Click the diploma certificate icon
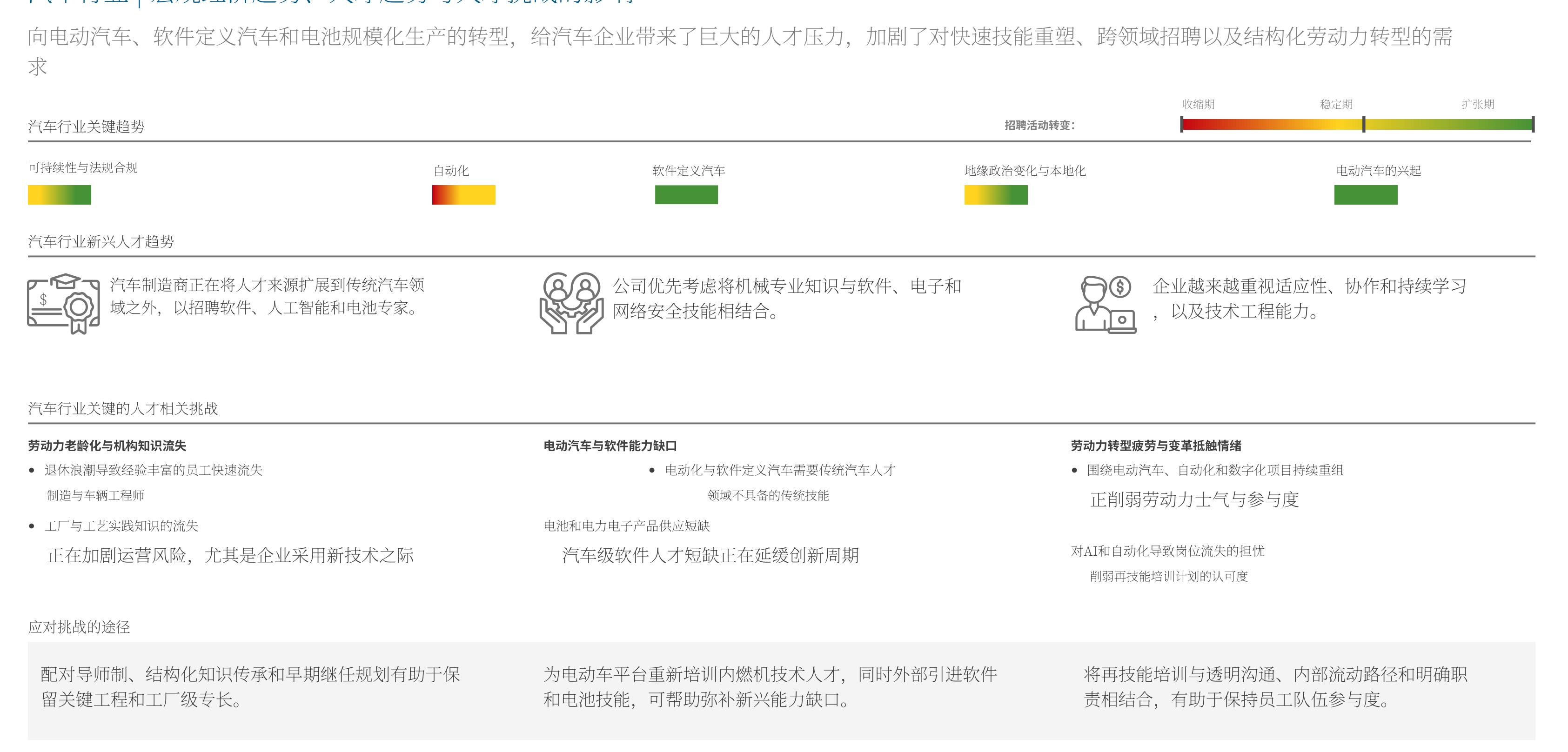This screenshot has height=752, width=1568. click(63, 304)
